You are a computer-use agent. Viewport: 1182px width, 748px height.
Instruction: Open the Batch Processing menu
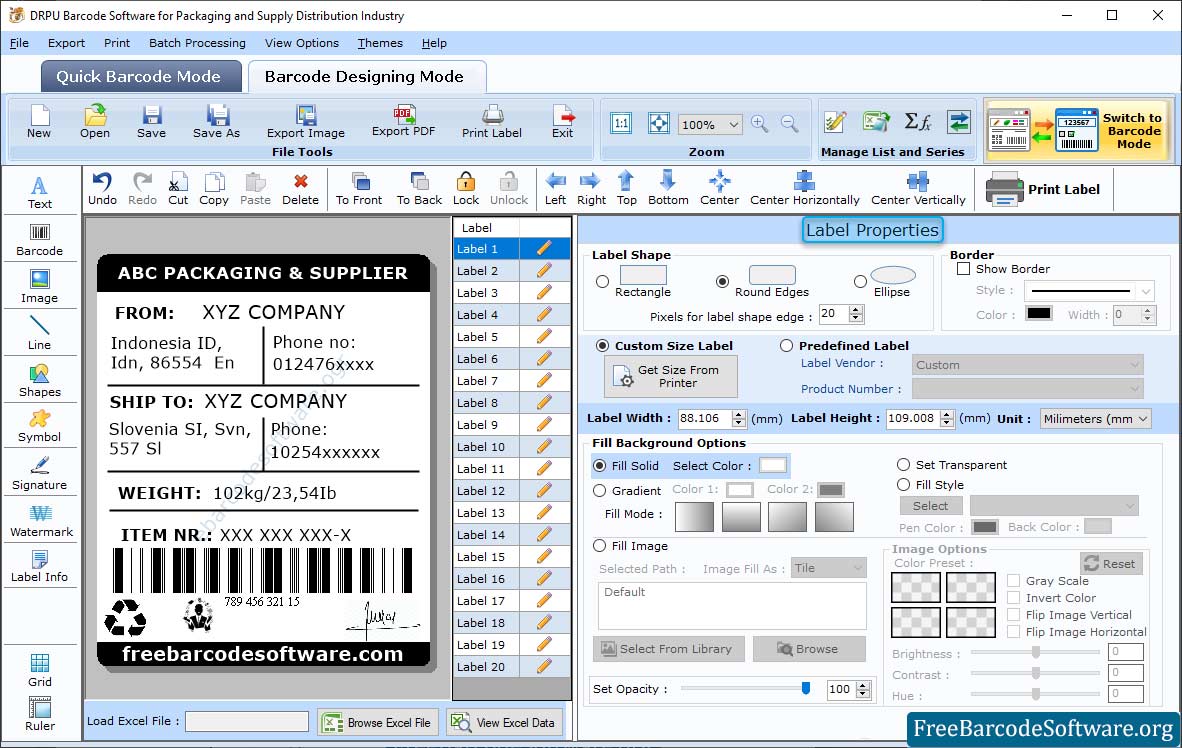click(x=198, y=43)
